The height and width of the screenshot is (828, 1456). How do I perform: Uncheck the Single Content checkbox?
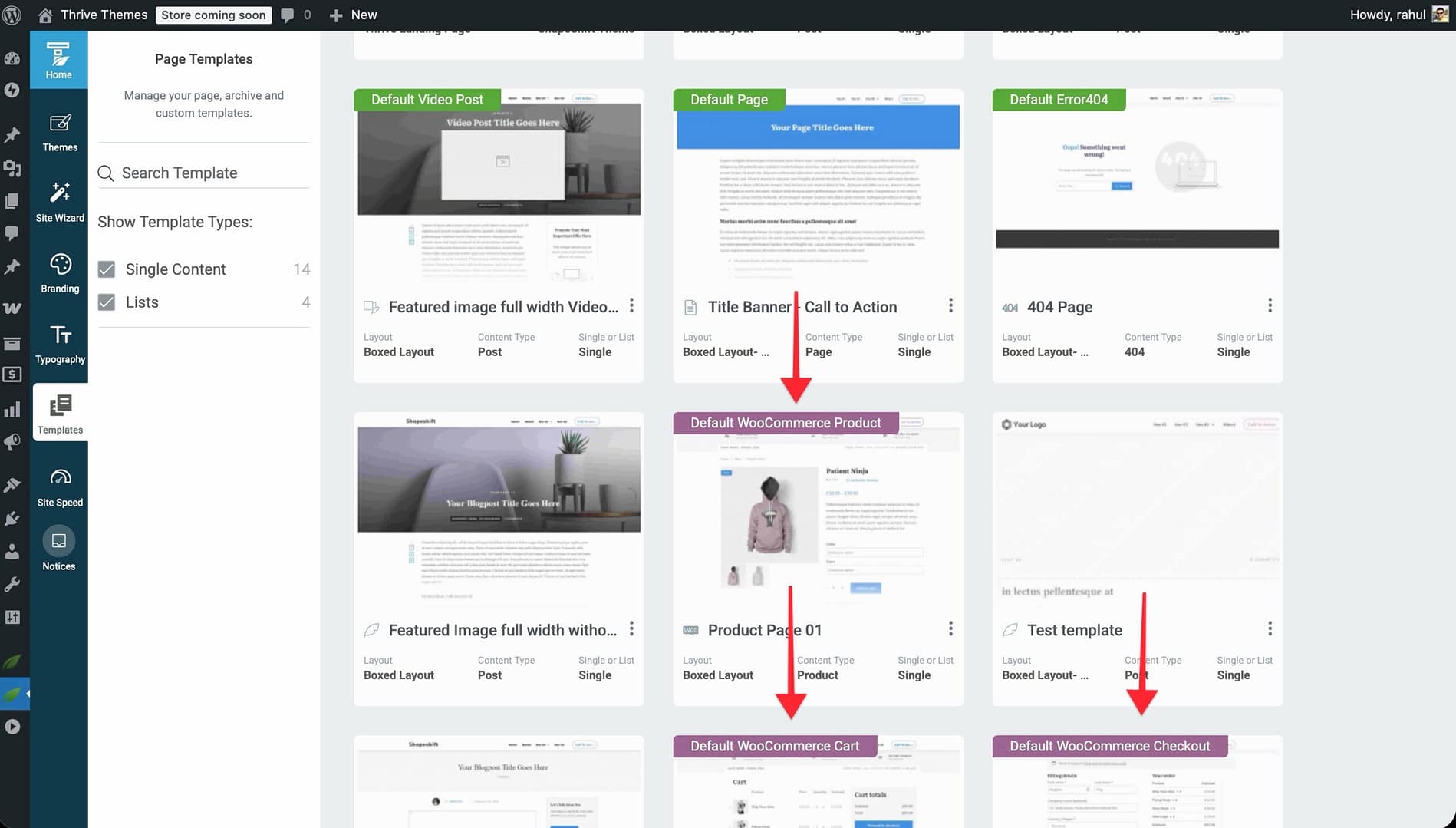107,269
